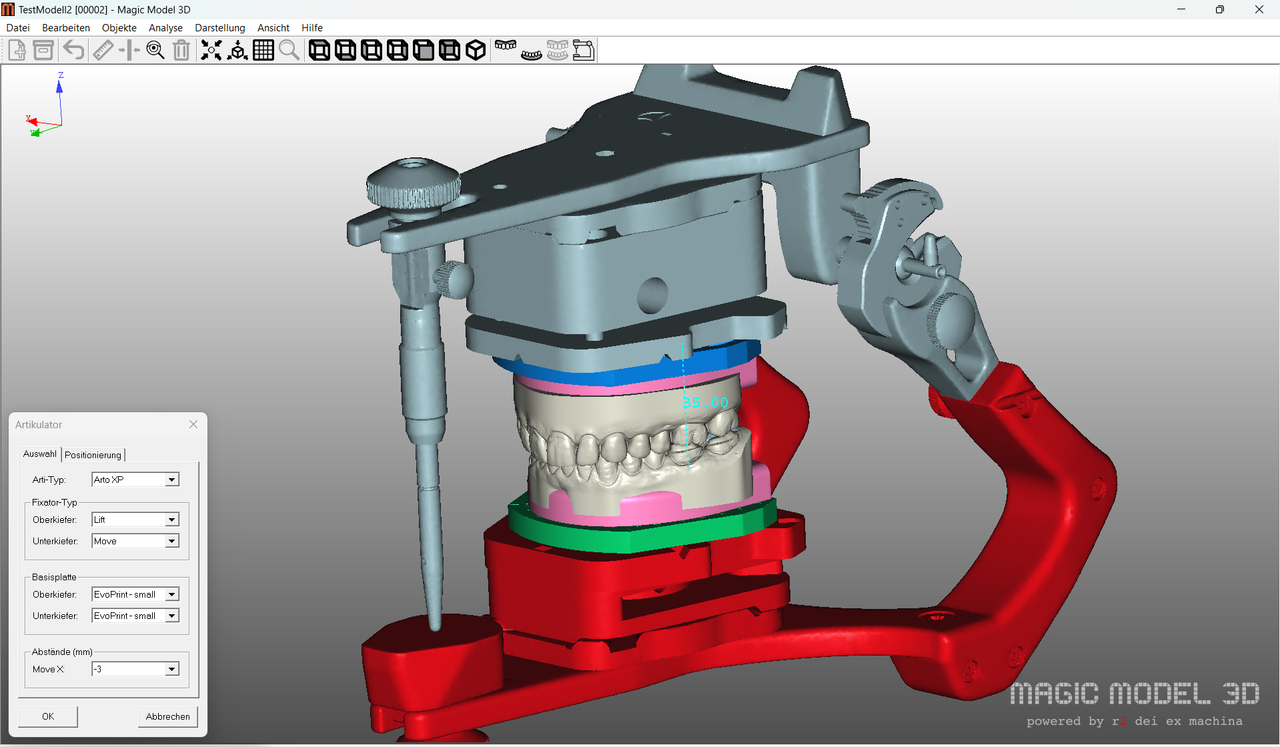Click the Abbrechen button
The image size is (1280, 747).
pyautogui.click(x=168, y=716)
